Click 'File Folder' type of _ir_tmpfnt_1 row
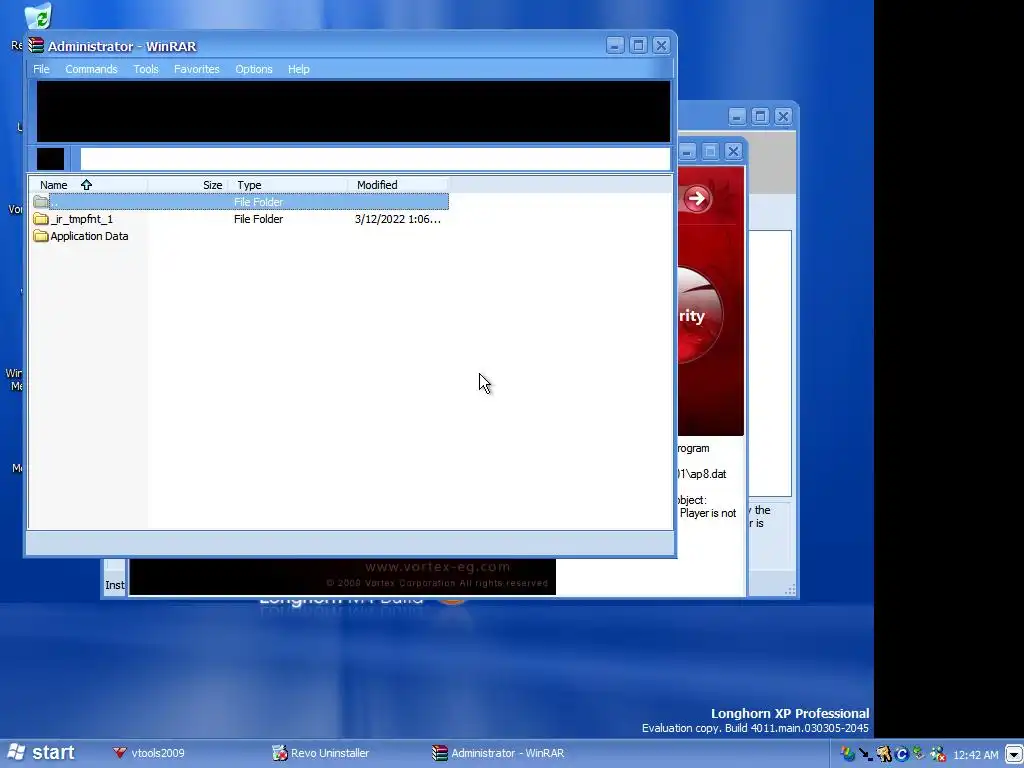 click(259, 219)
